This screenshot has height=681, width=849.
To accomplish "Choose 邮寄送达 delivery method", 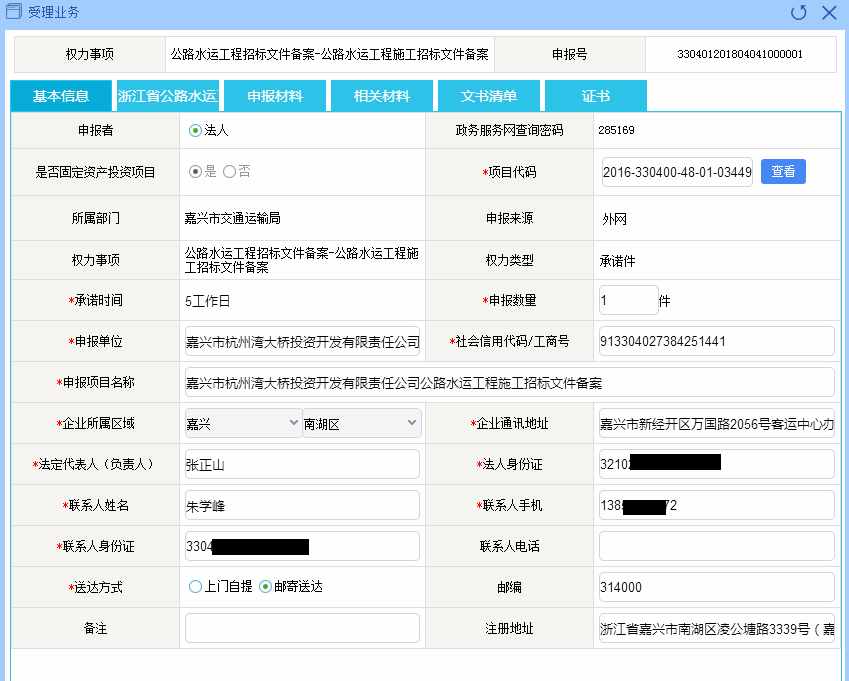I will point(265,587).
